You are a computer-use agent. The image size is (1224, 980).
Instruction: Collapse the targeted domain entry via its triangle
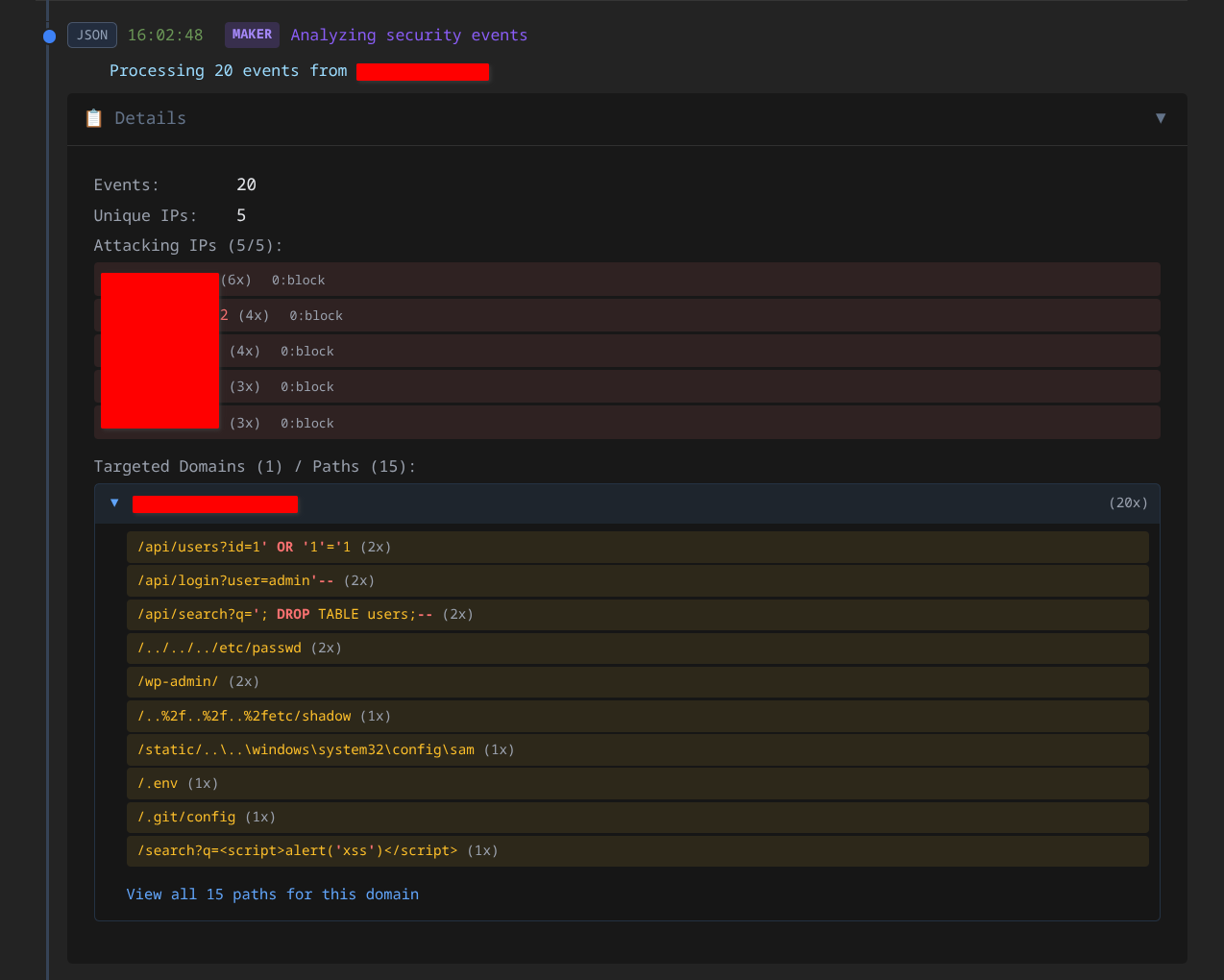[114, 502]
